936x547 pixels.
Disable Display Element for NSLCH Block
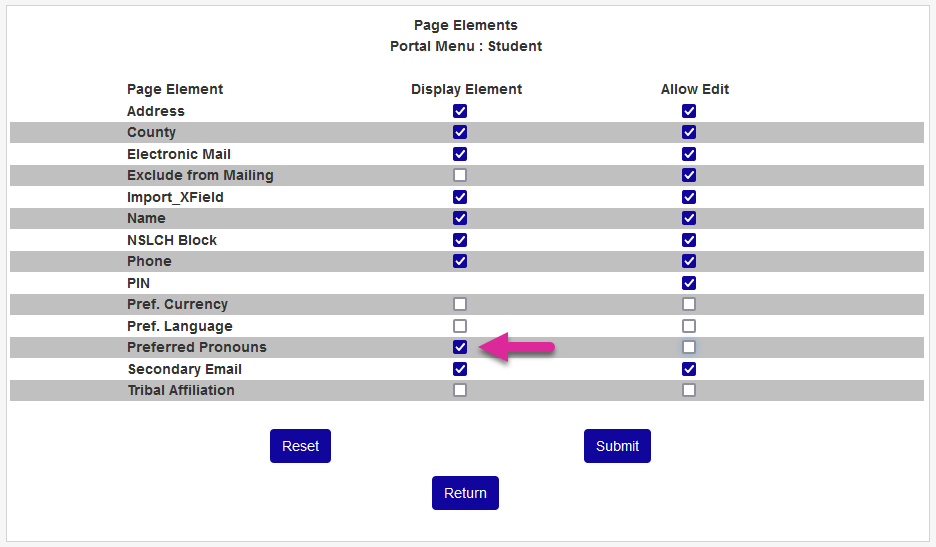460,240
